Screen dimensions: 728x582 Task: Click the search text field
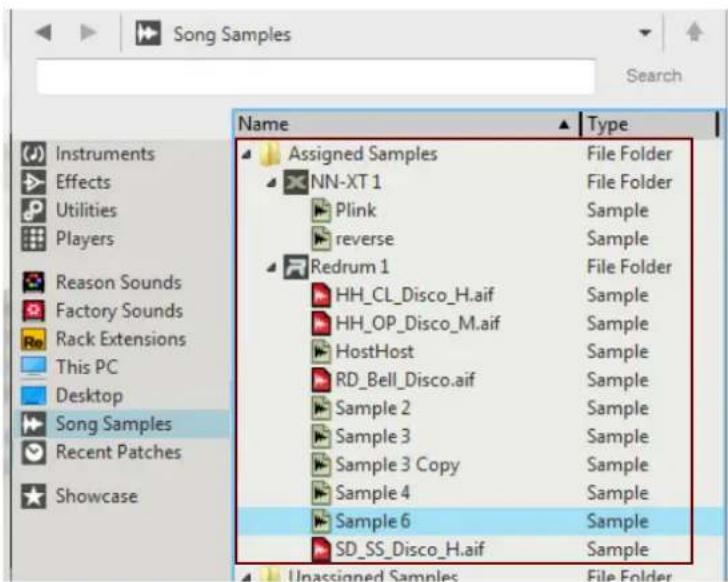coord(316,76)
